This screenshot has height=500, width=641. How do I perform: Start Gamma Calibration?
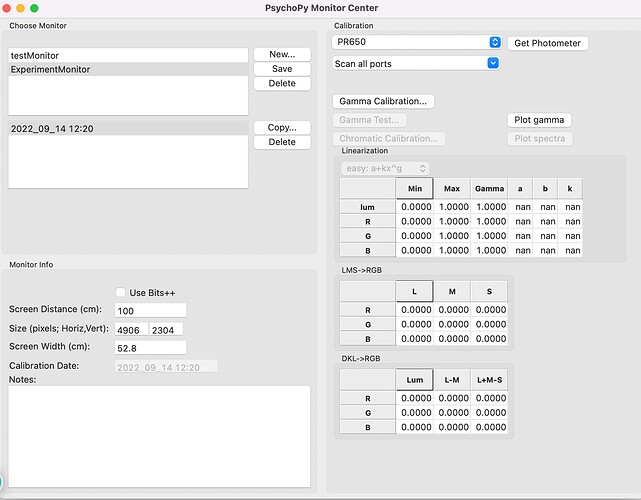pos(383,101)
